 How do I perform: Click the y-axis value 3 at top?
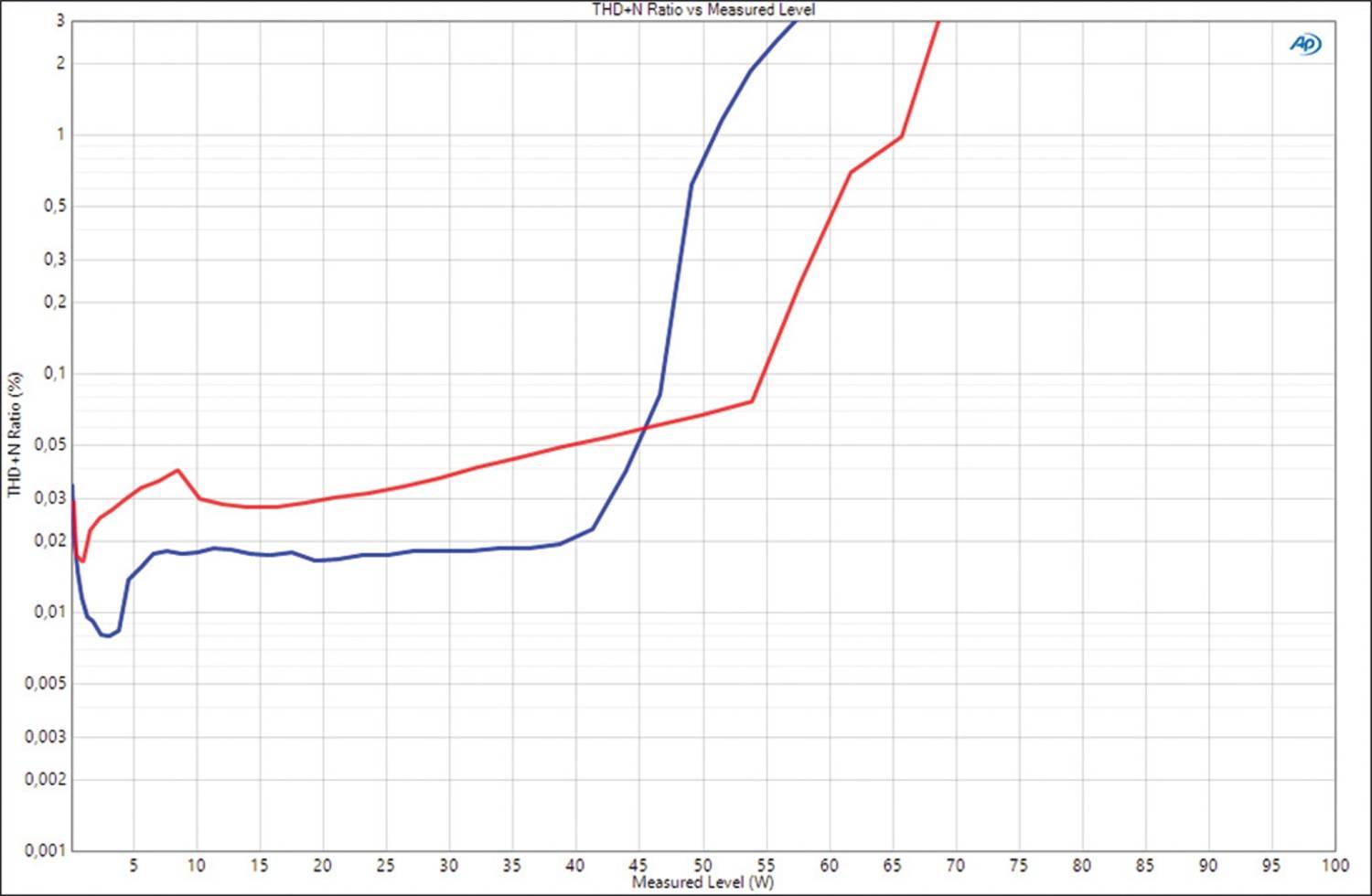tap(61, 20)
